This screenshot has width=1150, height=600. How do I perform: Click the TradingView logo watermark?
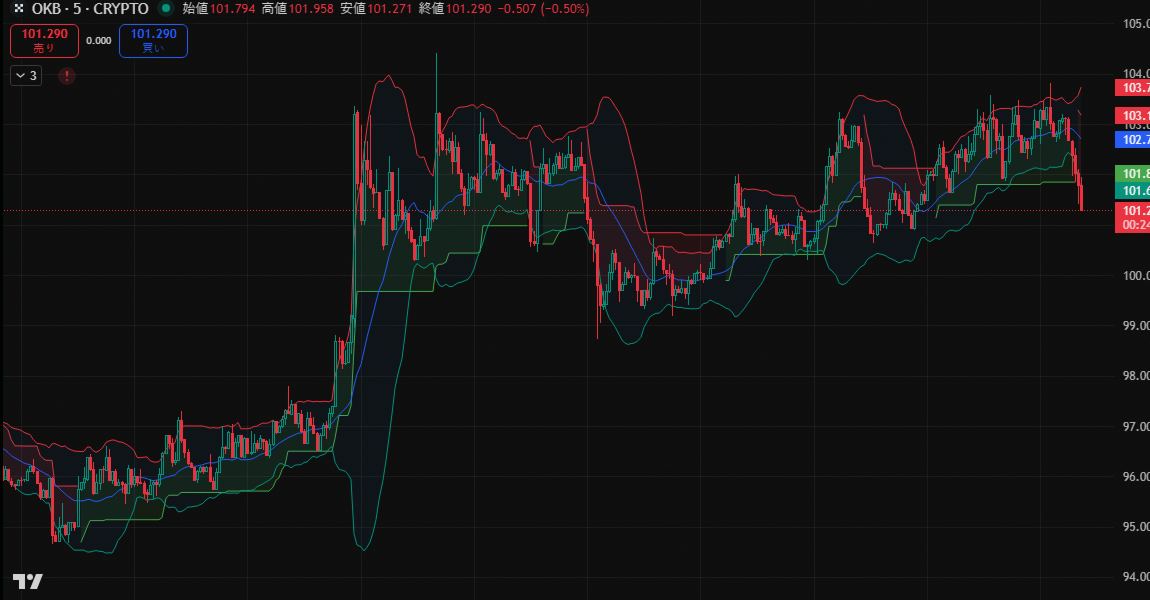tap(30, 581)
